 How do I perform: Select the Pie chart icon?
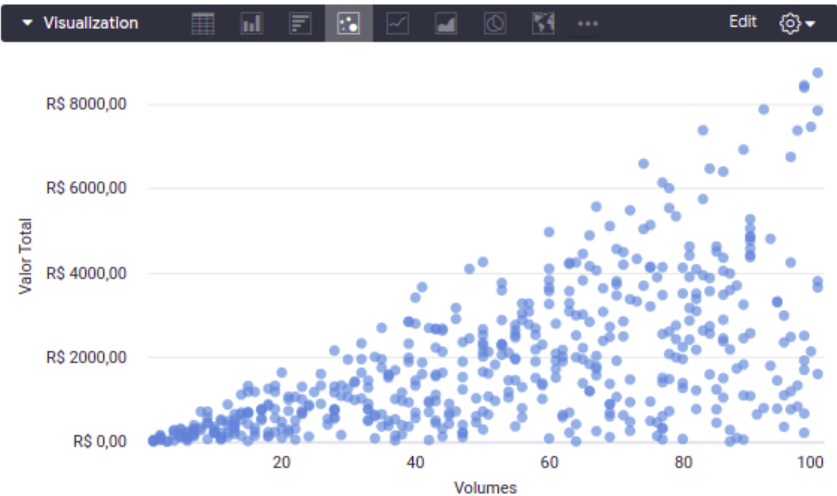495,23
